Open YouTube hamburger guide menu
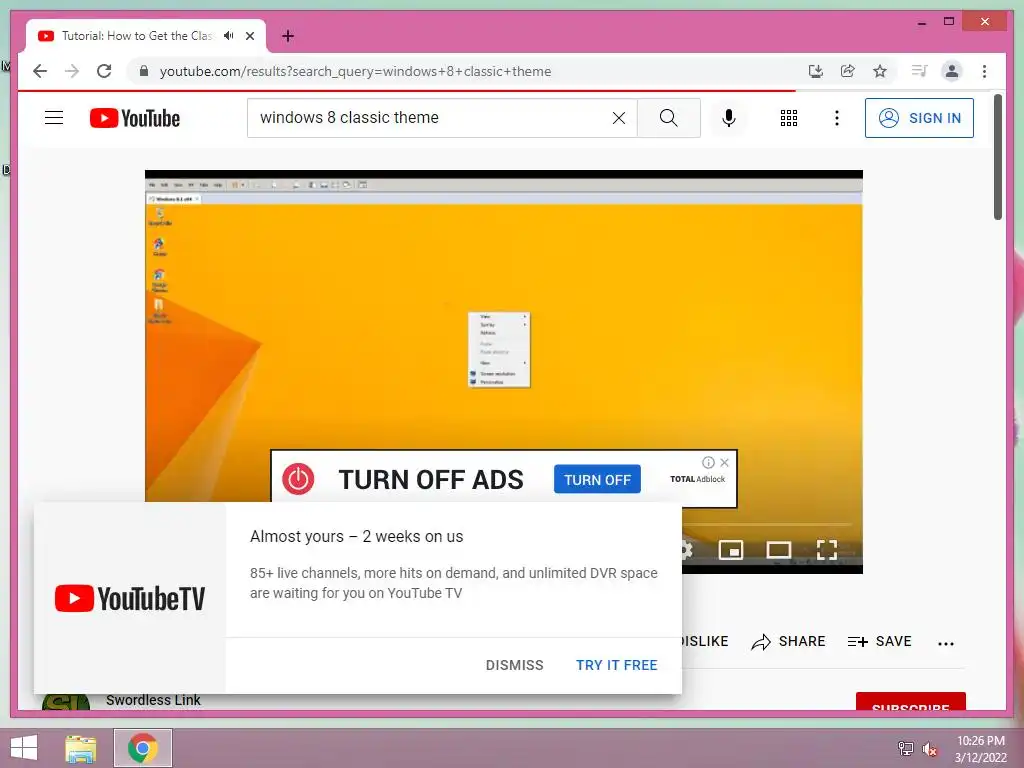1024x768 pixels. [x=54, y=118]
